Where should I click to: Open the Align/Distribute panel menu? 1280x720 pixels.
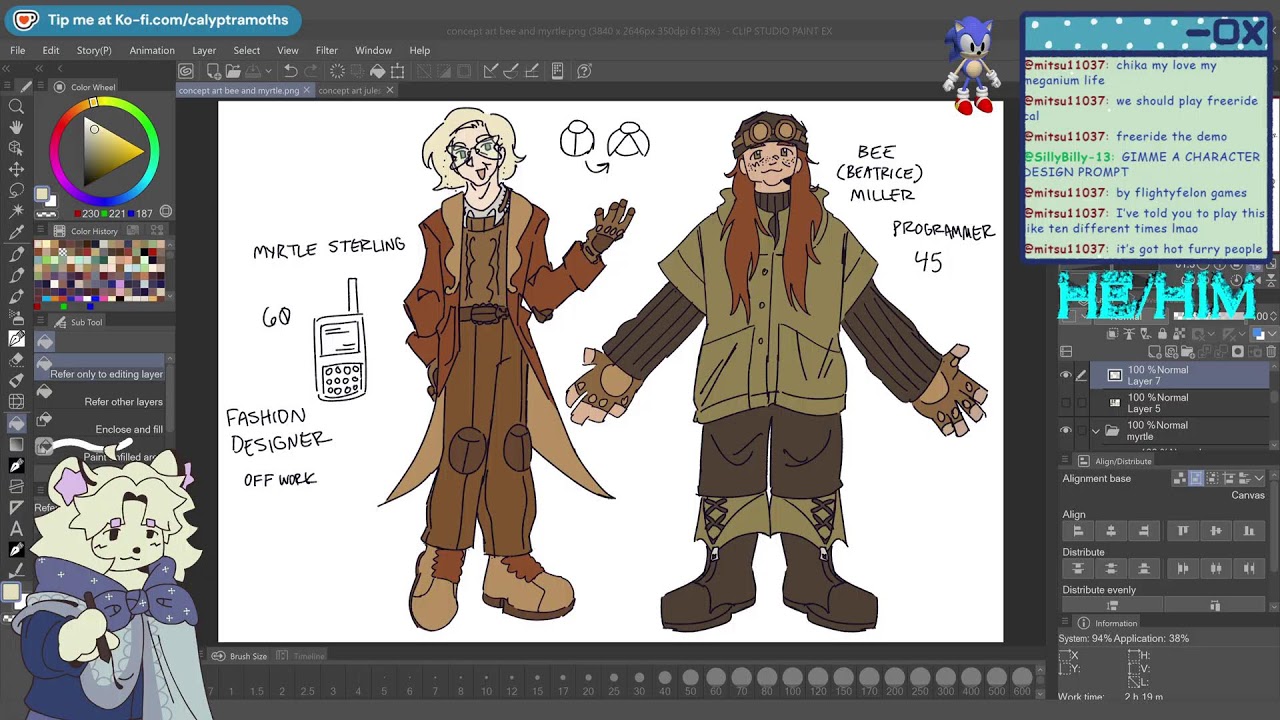coord(1066,461)
